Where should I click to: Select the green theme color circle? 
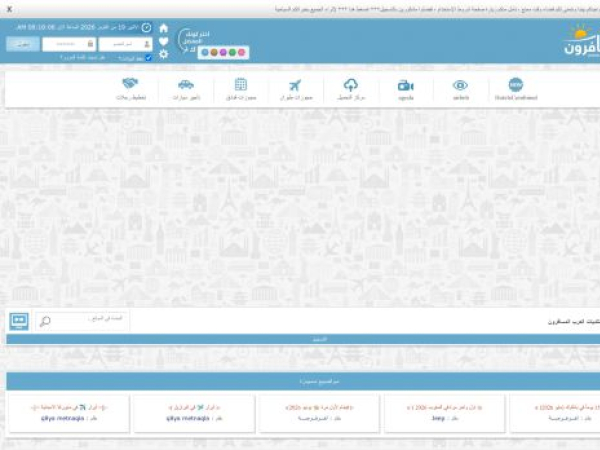232,52
